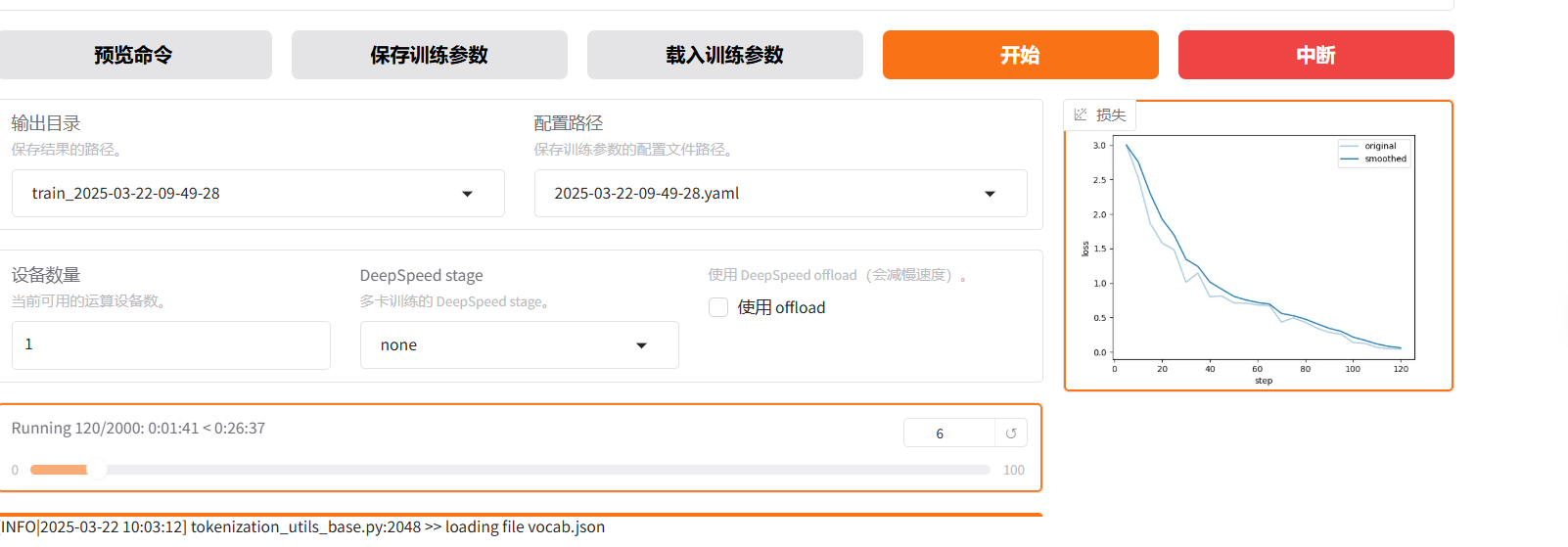The width and height of the screenshot is (1568, 547).
Task: Click the 预览命令 button
Action: (134, 55)
